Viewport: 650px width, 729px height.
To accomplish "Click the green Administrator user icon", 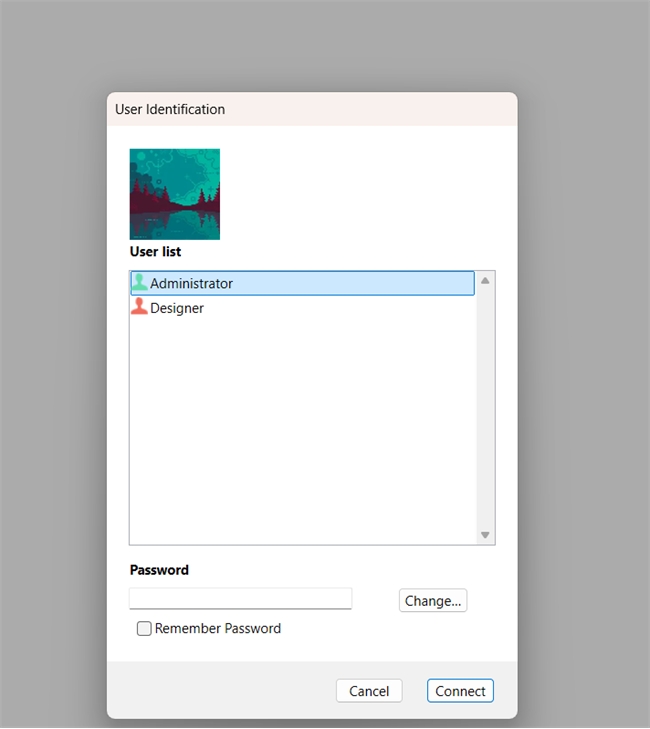I will coord(139,282).
